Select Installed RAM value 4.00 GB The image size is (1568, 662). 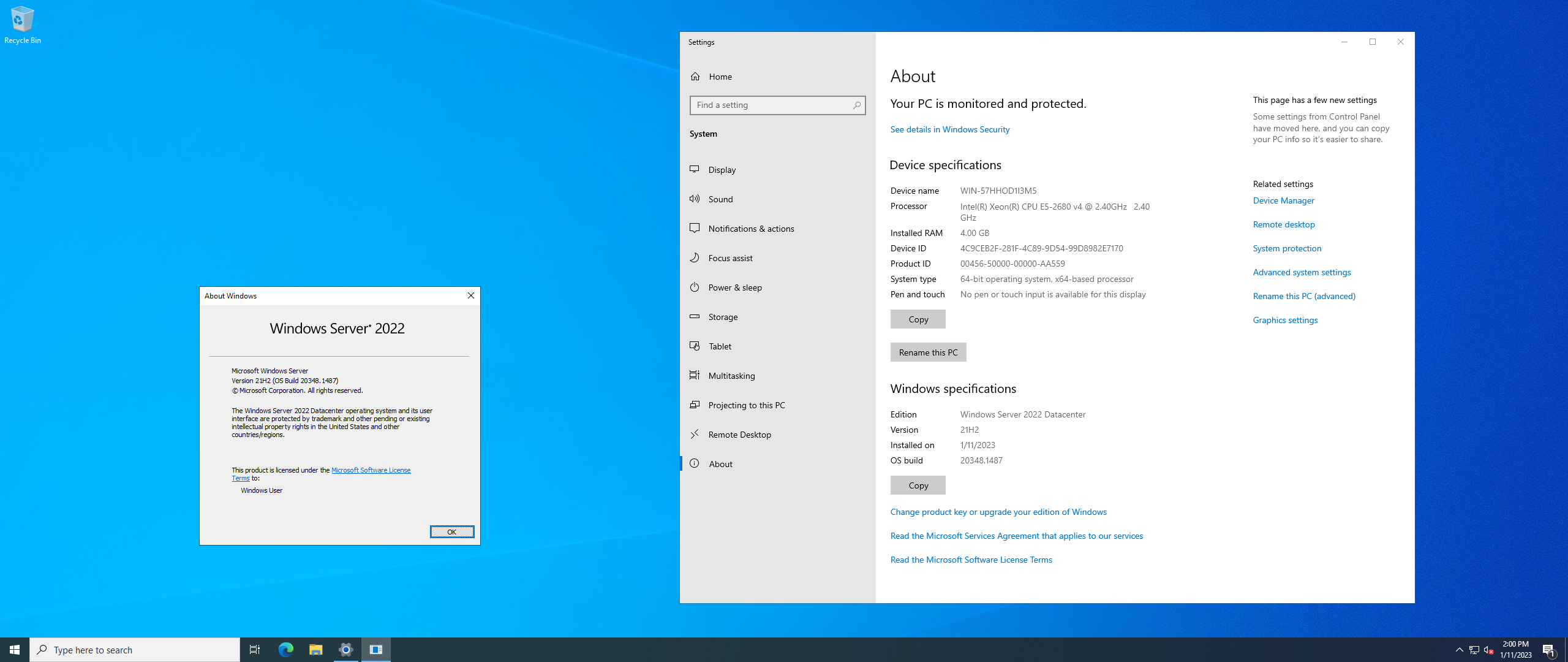coord(974,233)
